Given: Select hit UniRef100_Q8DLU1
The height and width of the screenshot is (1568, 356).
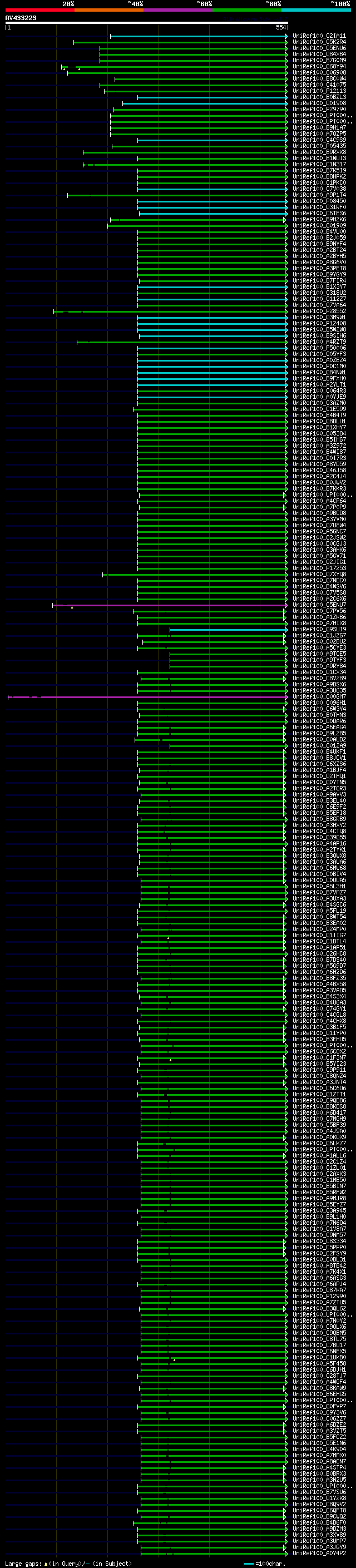Looking at the screenshot, I should [319, 421].
